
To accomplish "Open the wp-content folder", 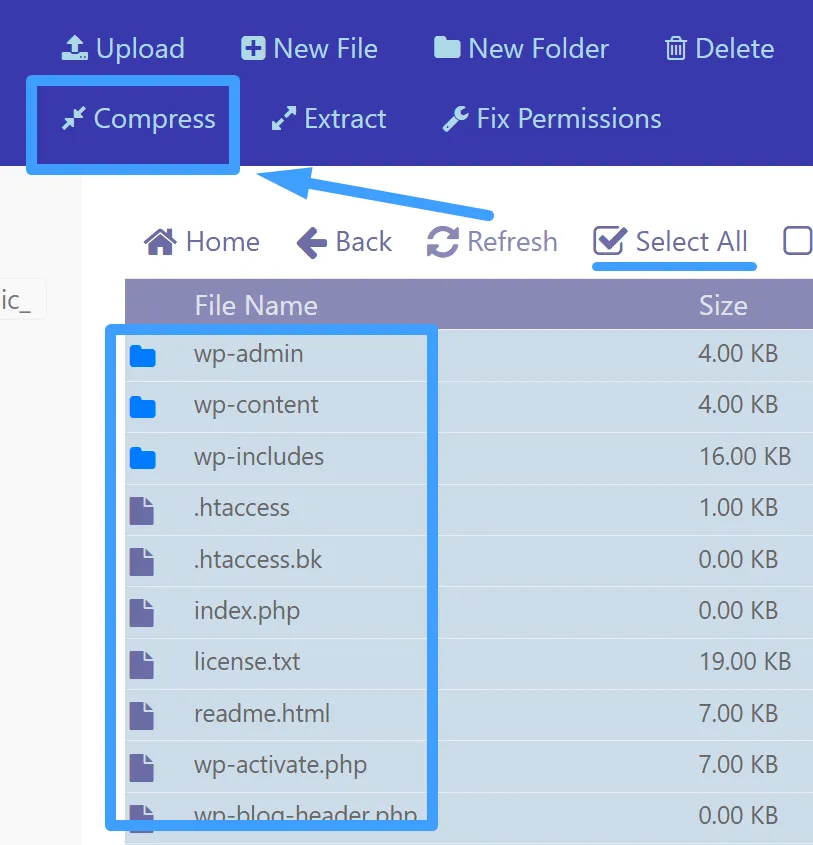I will [256, 405].
